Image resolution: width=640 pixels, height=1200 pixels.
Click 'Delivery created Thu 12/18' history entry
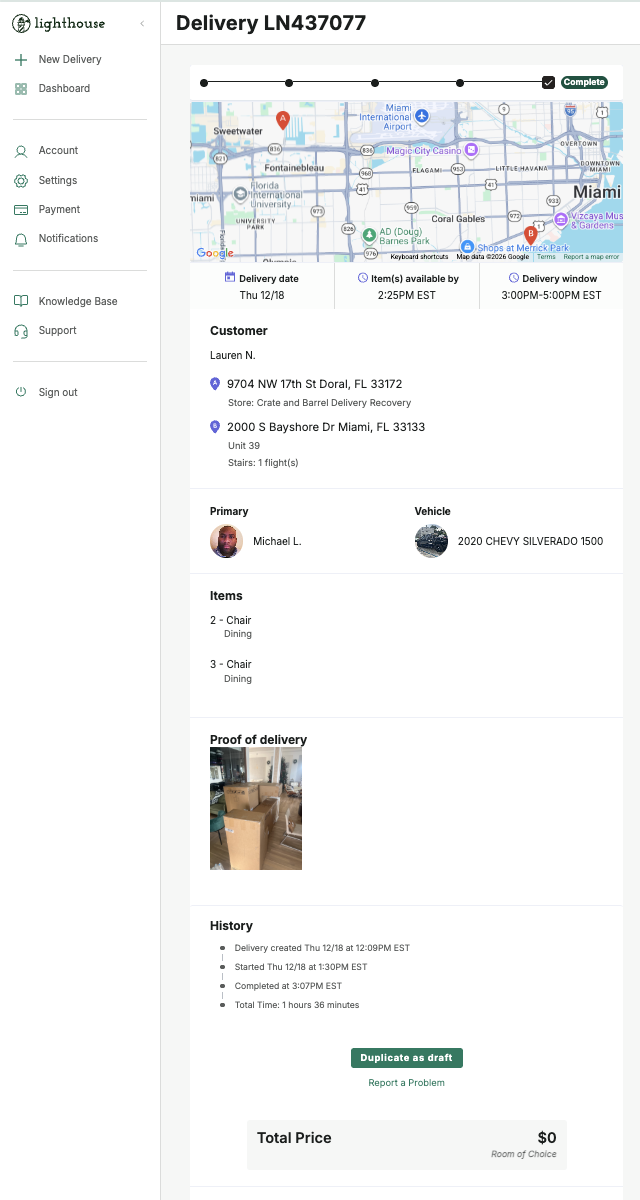point(322,948)
